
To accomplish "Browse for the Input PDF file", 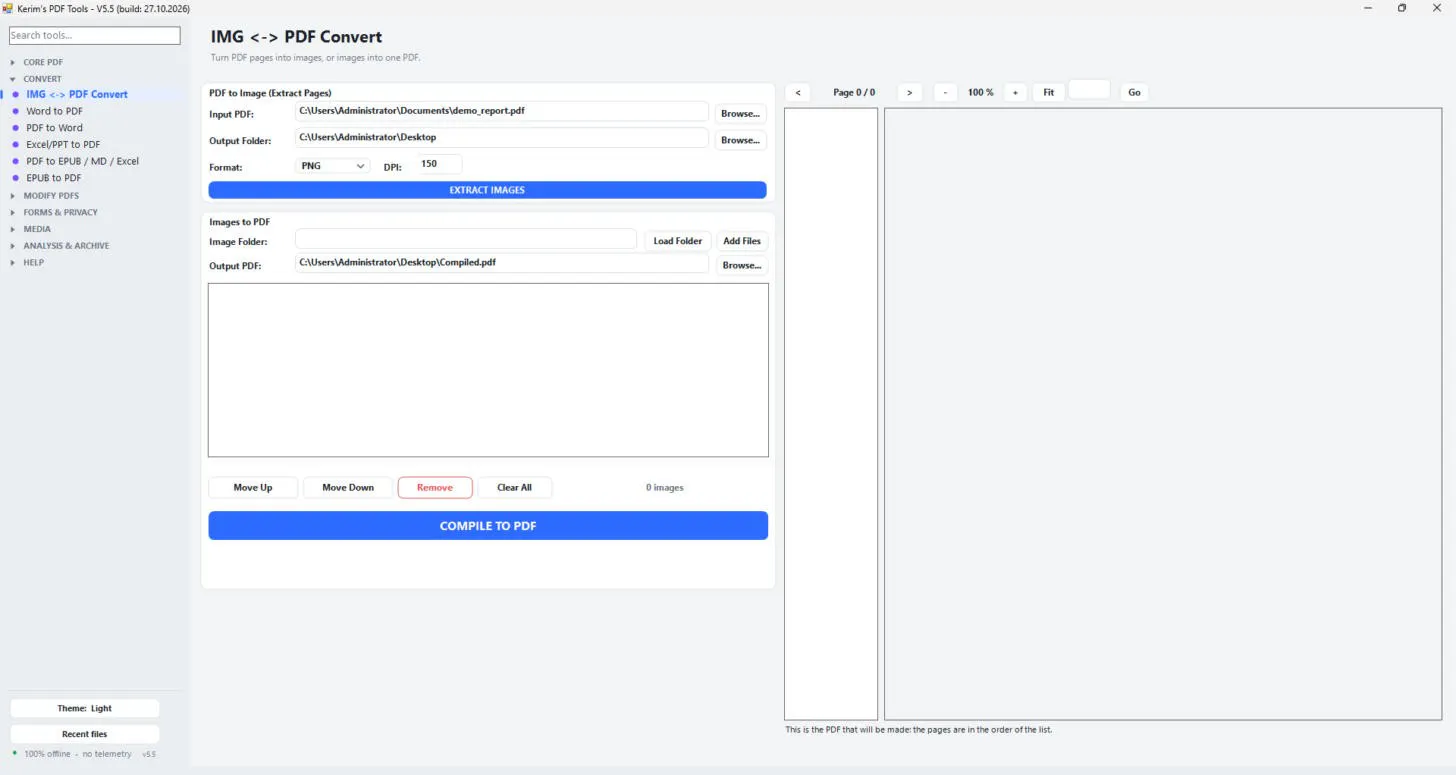I will tap(741, 113).
